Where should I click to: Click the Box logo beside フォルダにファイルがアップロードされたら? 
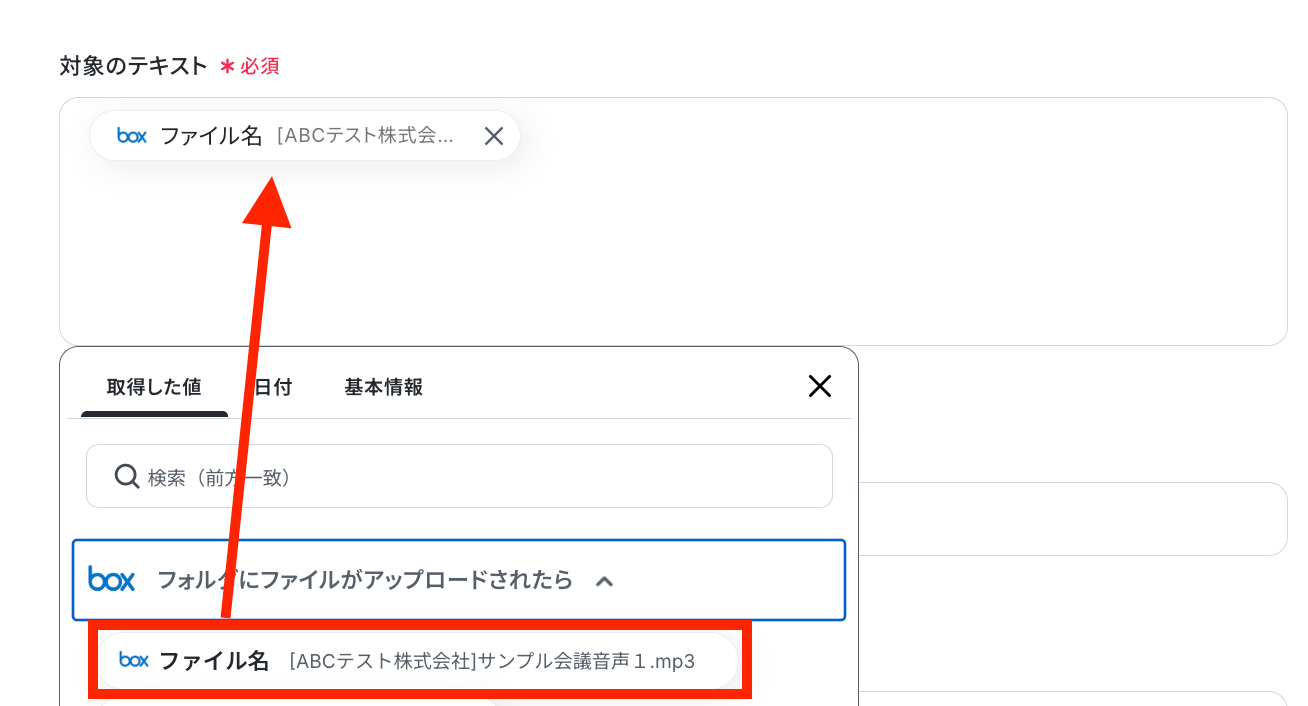112,579
